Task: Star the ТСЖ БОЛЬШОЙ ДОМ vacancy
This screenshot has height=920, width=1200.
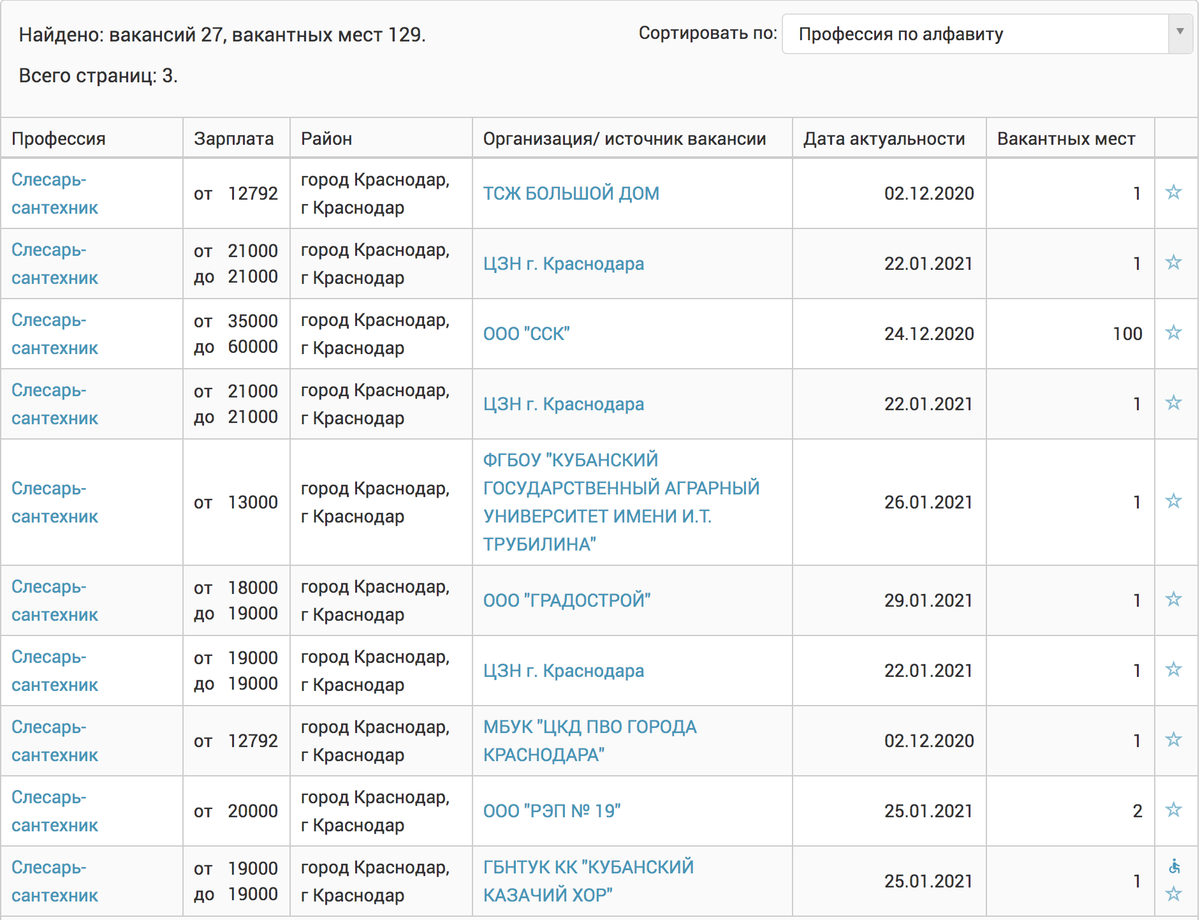Action: (1174, 192)
